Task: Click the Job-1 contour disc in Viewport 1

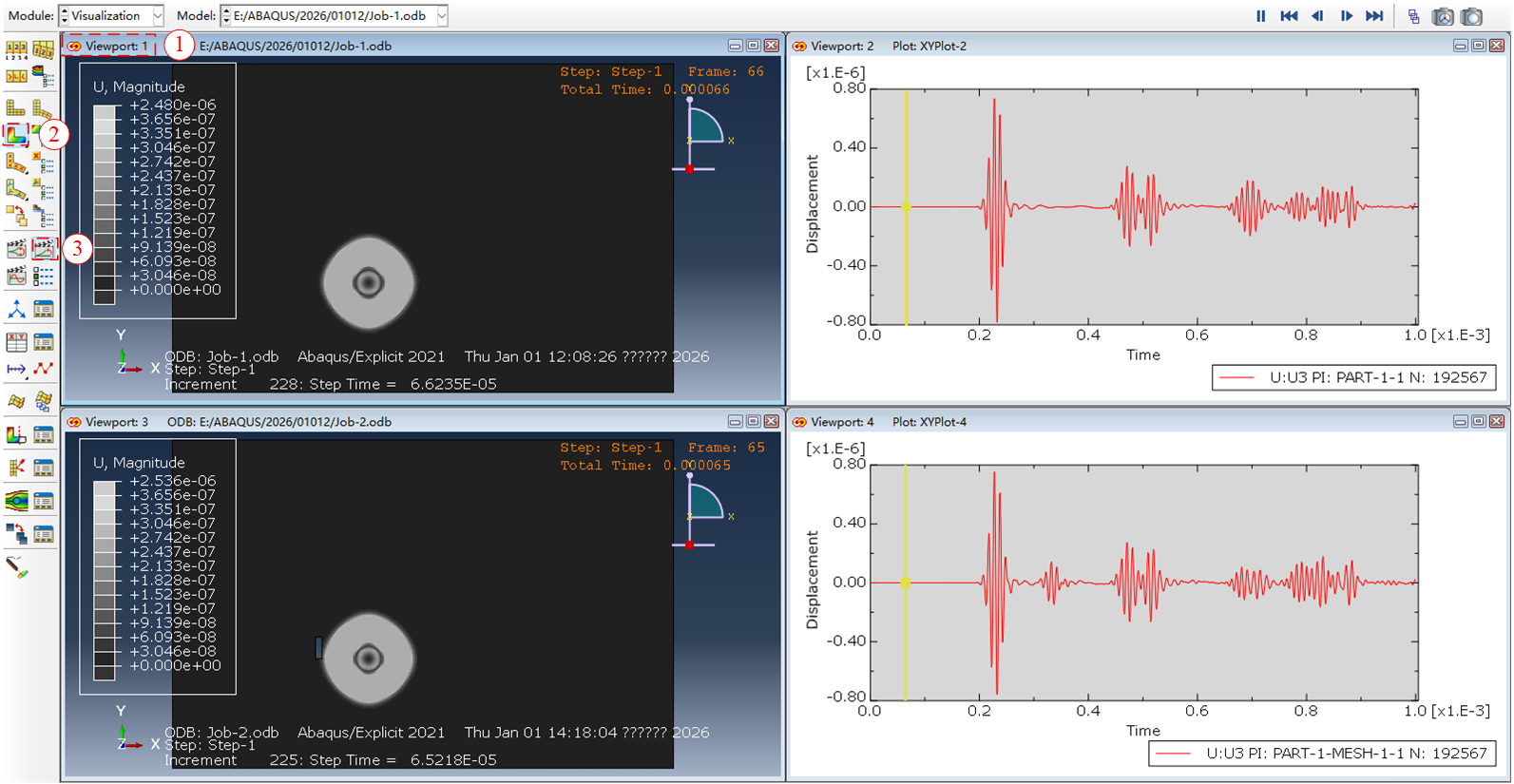Action: tap(369, 282)
